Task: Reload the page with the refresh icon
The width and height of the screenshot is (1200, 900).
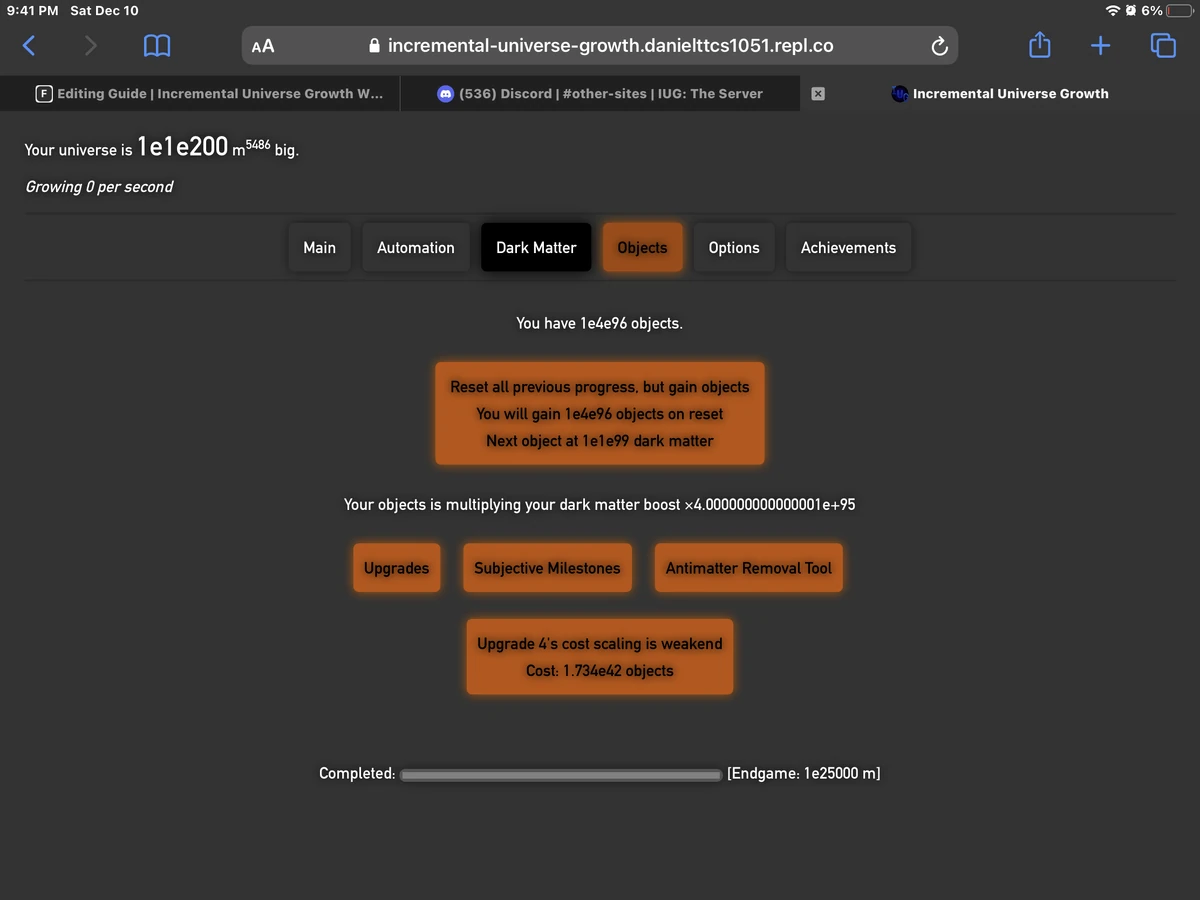Action: pos(938,45)
